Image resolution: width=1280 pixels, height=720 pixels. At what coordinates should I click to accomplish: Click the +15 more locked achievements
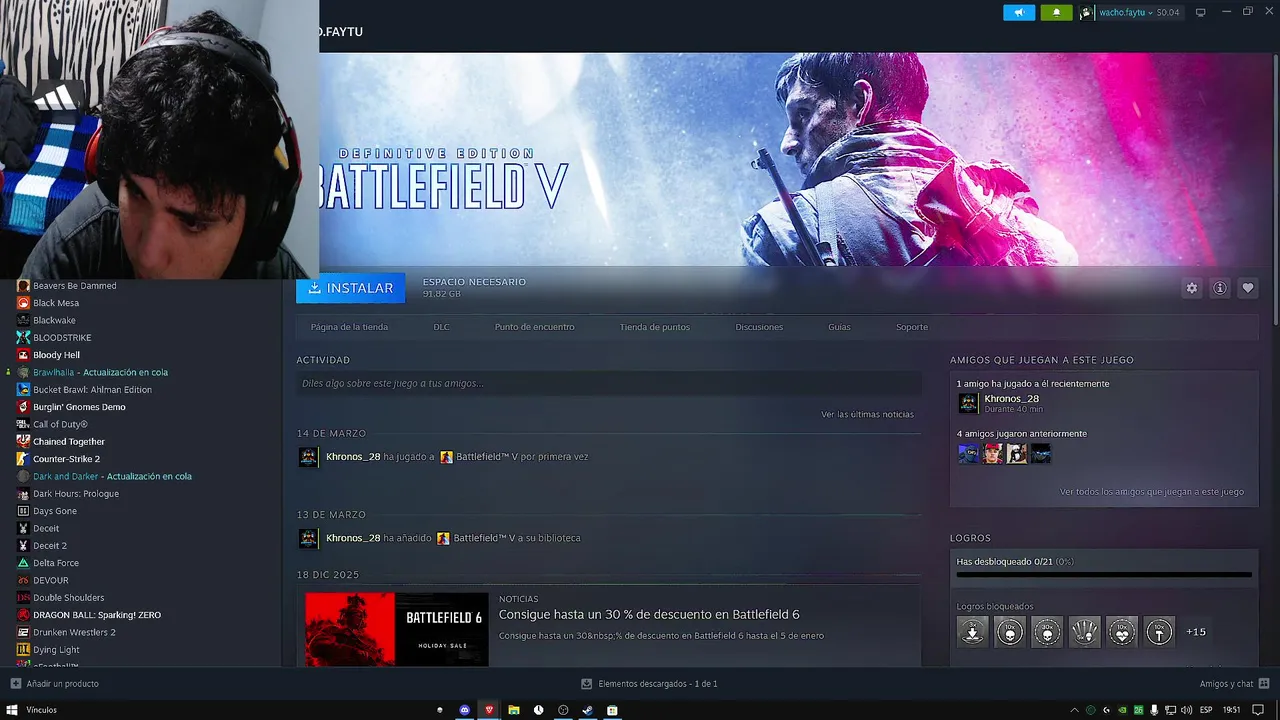1196,632
